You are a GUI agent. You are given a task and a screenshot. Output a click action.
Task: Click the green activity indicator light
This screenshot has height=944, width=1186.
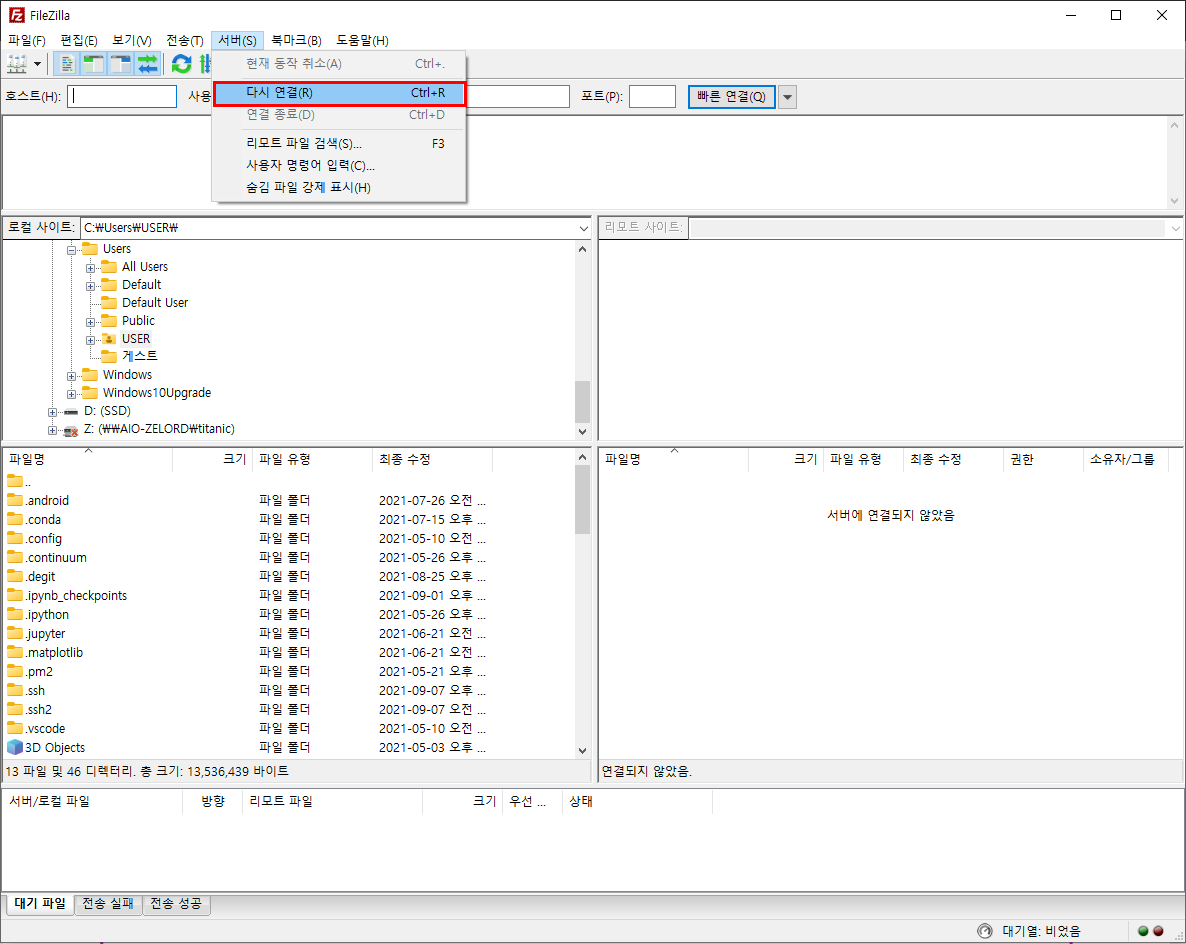point(1143,931)
